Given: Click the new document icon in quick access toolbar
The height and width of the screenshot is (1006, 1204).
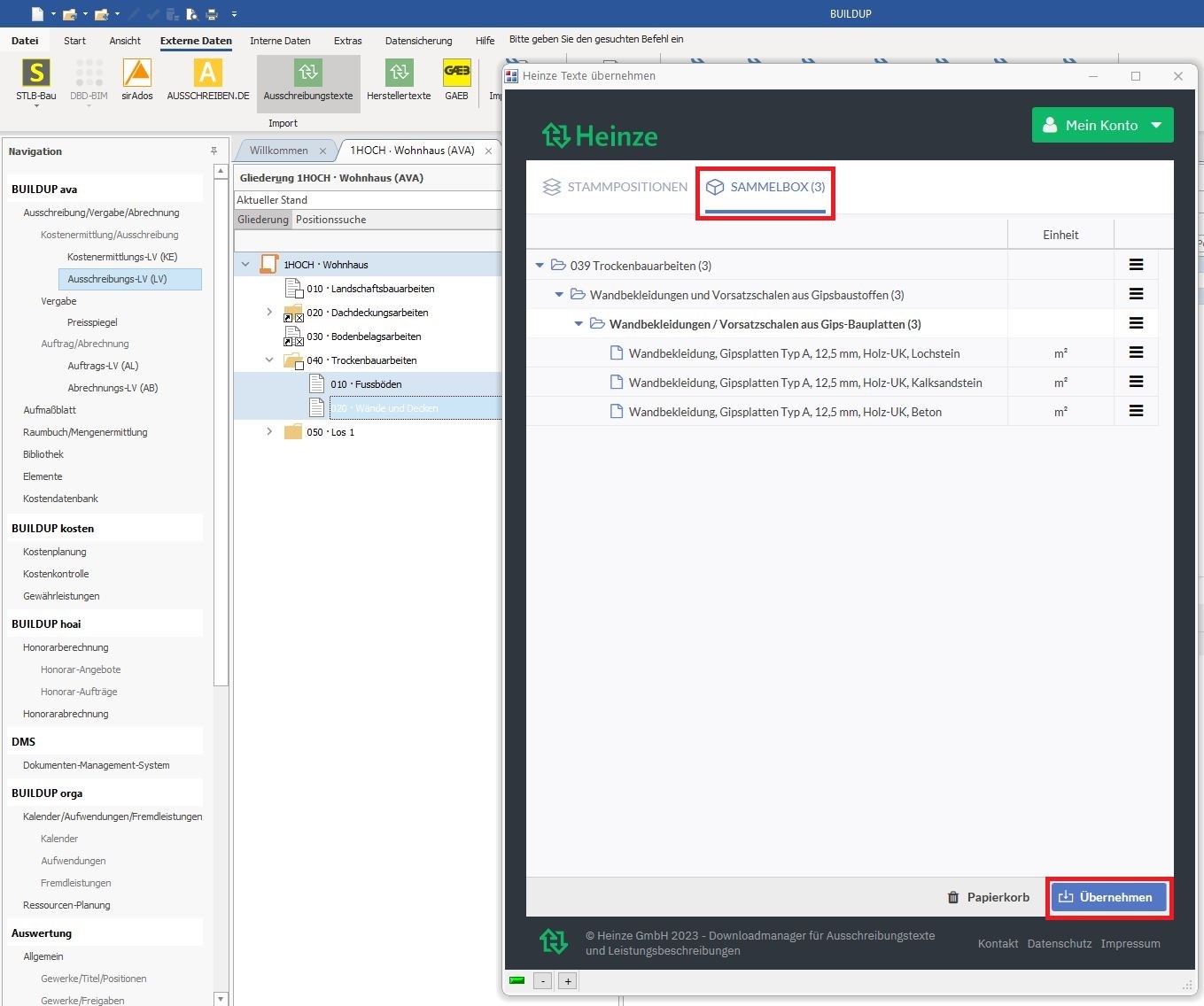Looking at the screenshot, I should coord(37,14).
